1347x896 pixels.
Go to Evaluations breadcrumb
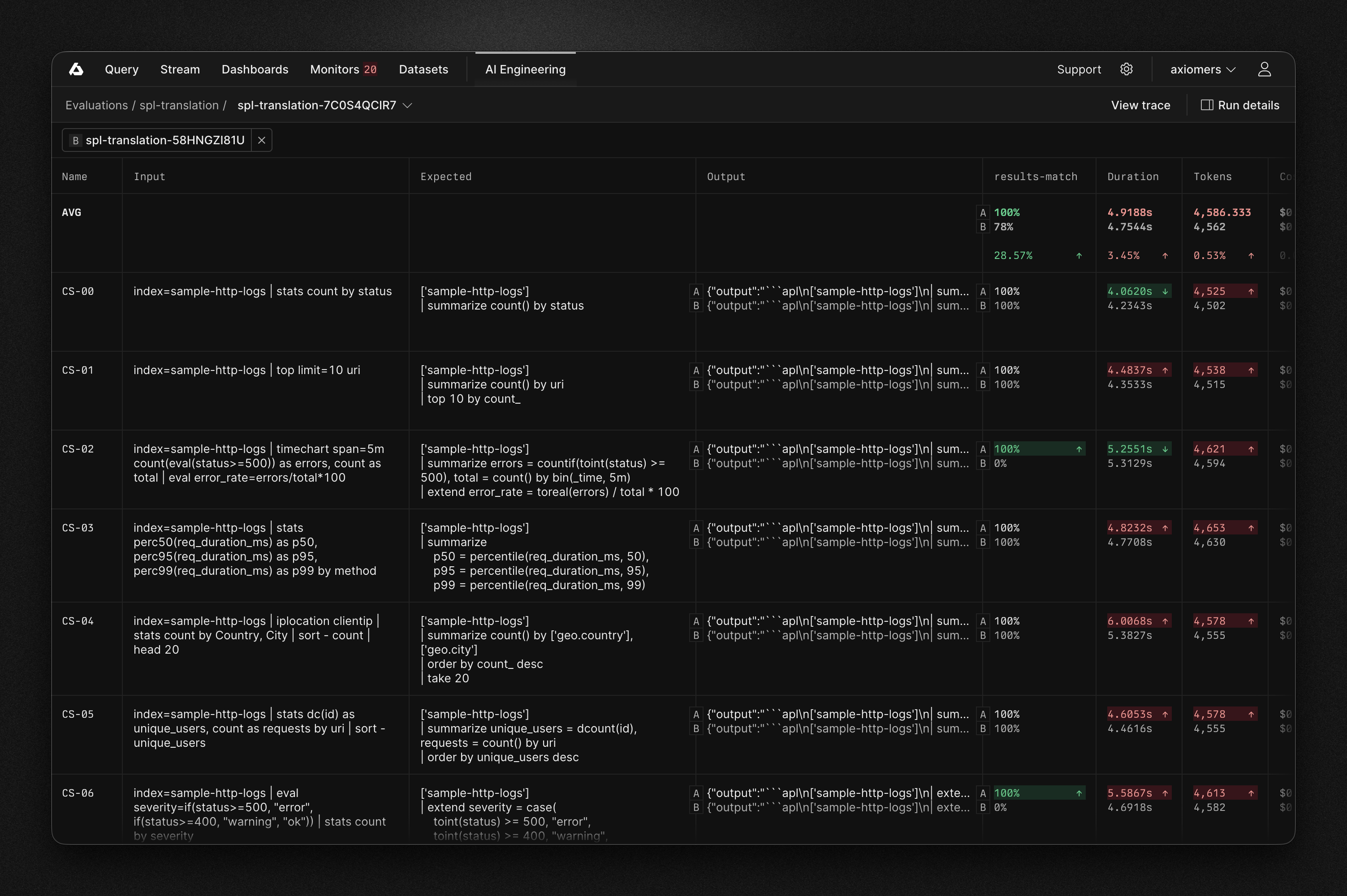(97, 105)
